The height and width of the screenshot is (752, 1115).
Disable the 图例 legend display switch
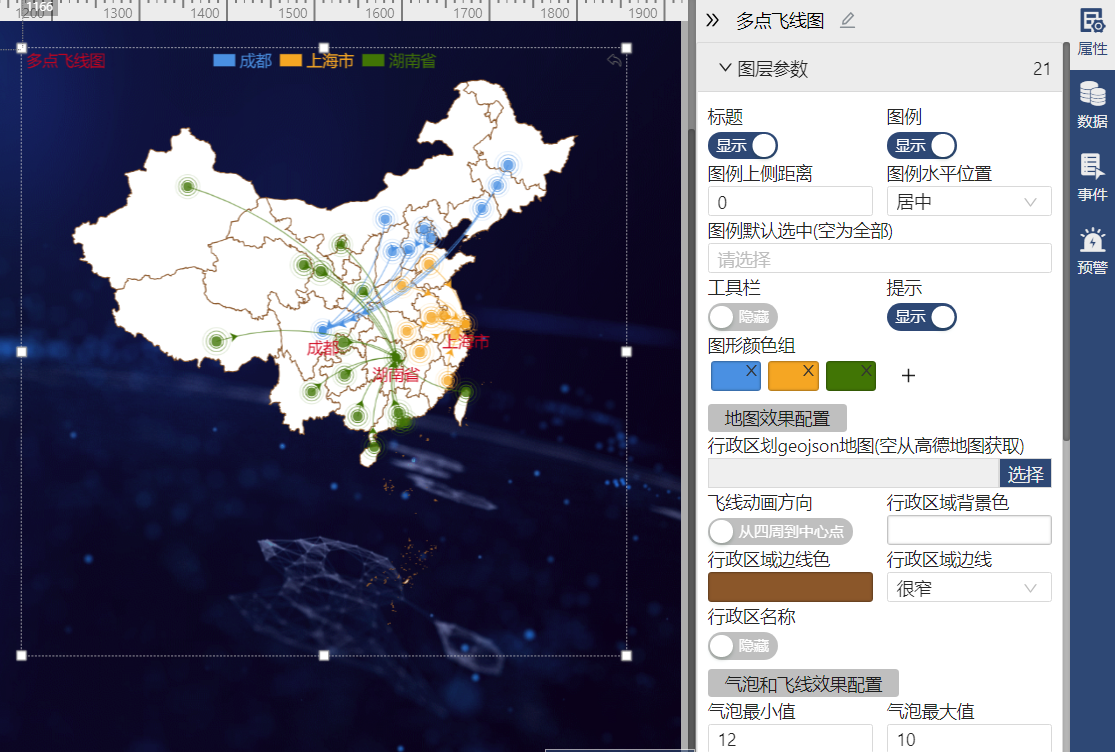click(x=922, y=145)
